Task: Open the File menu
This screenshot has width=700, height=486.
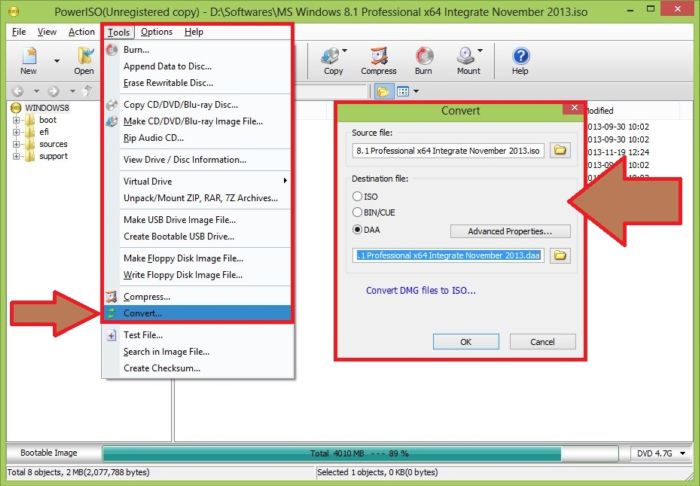Action: pyautogui.click(x=19, y=32)
